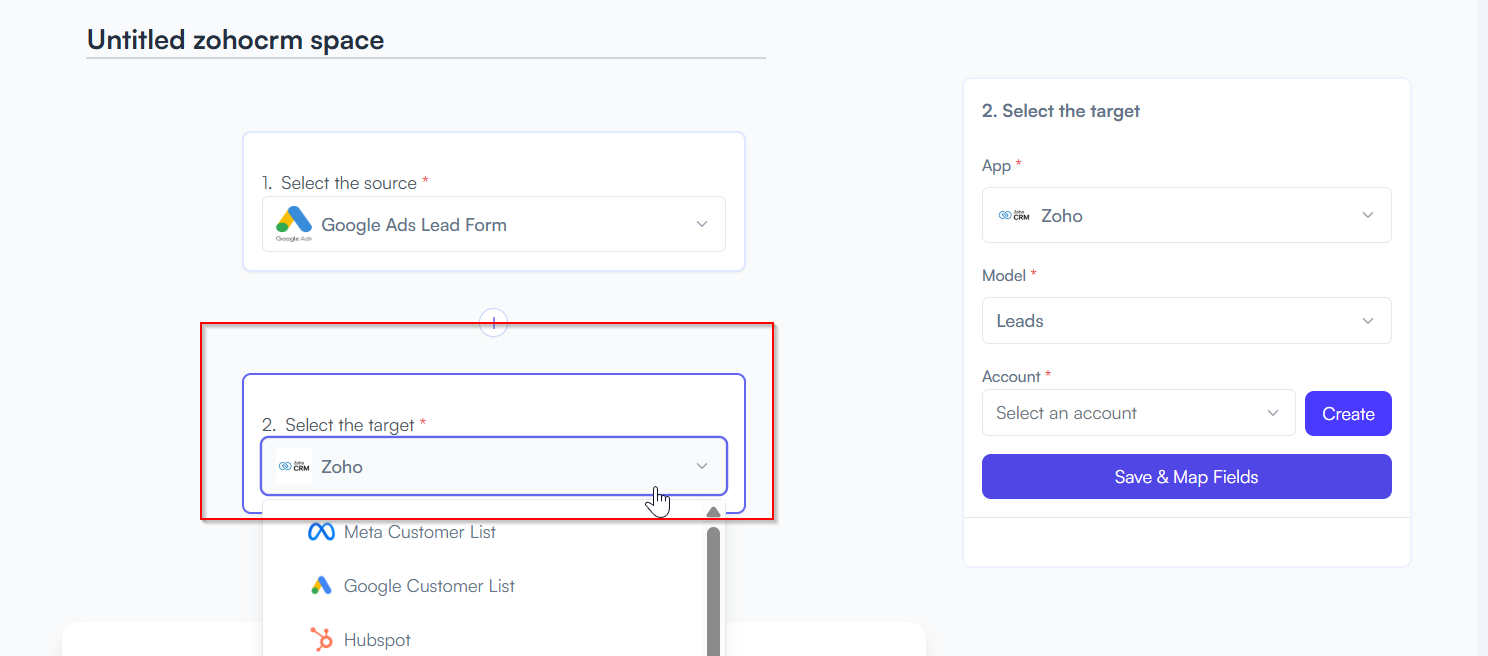Expand the source dropdown chevron
1488x656 pixels.
702,224
